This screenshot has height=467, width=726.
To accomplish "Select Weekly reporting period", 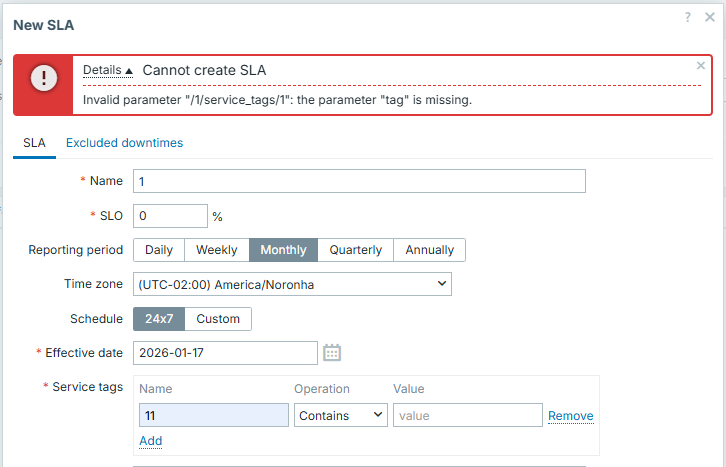I will point(216,250).
